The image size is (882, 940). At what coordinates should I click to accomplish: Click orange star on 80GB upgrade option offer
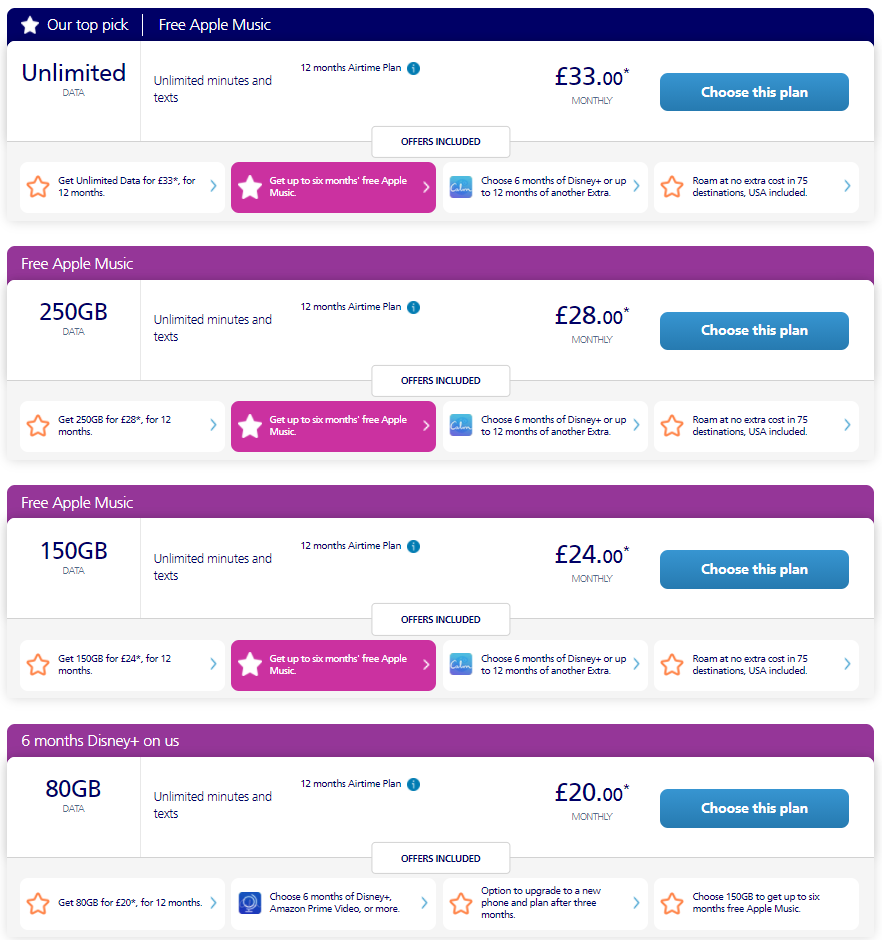[x=461, y=903]
